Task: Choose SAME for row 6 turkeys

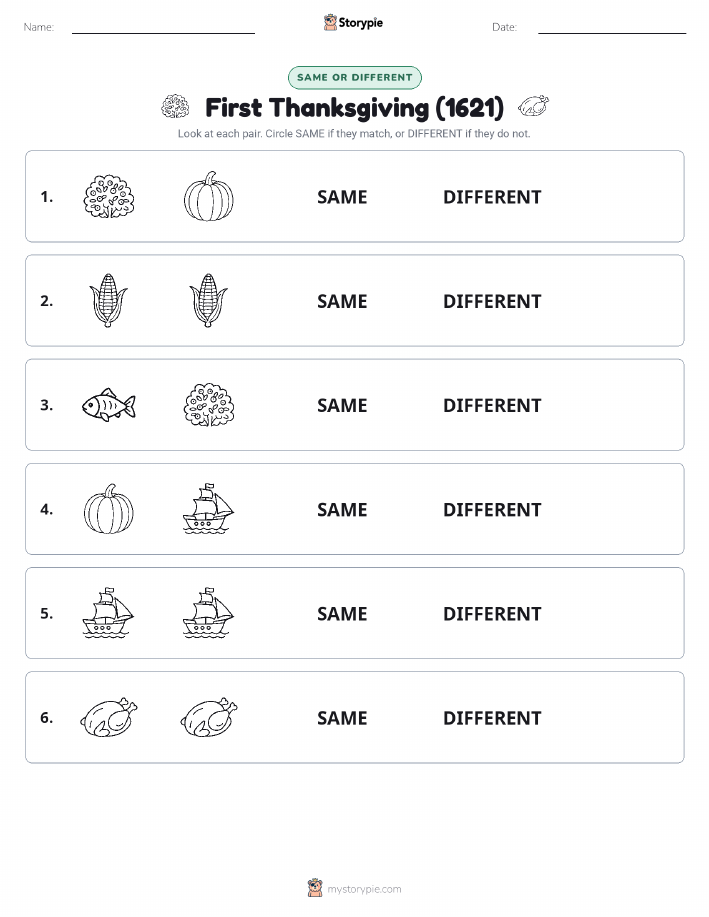Action: coord(342,718)
